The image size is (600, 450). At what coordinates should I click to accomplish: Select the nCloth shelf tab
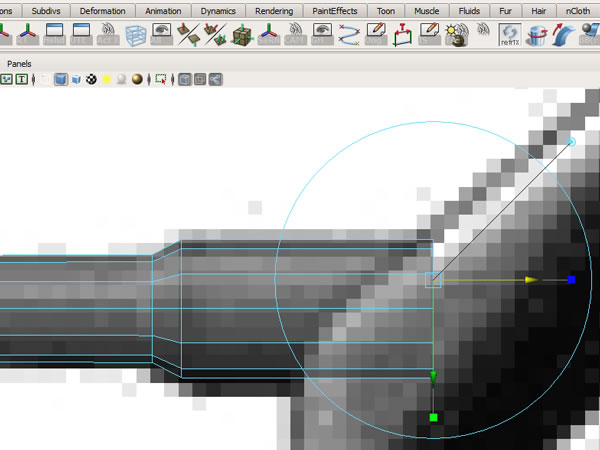point(577,11)
